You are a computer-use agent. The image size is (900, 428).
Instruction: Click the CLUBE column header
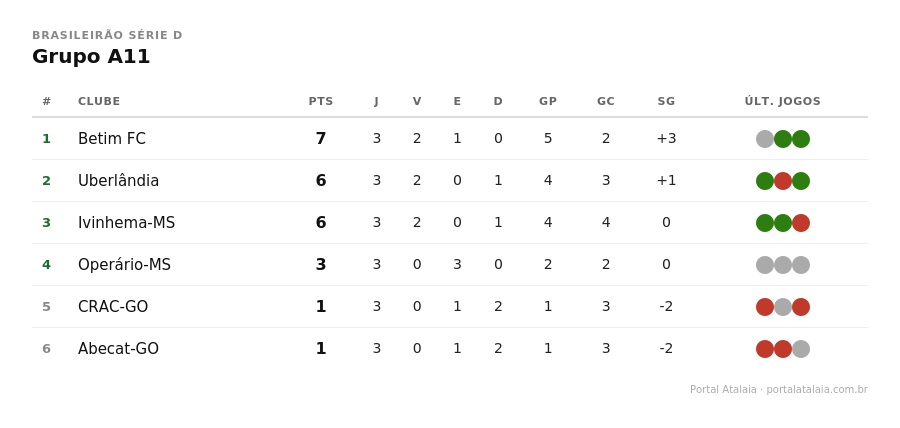coord(99,102)
